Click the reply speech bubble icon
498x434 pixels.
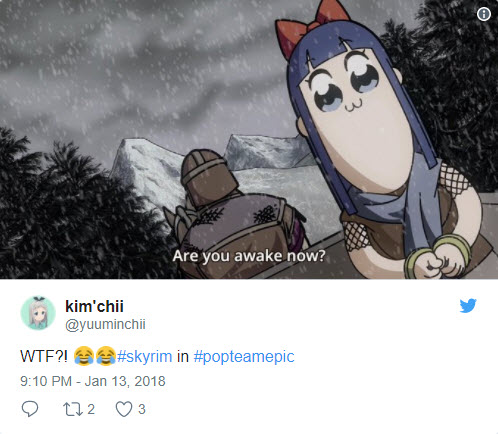point(30,409)
